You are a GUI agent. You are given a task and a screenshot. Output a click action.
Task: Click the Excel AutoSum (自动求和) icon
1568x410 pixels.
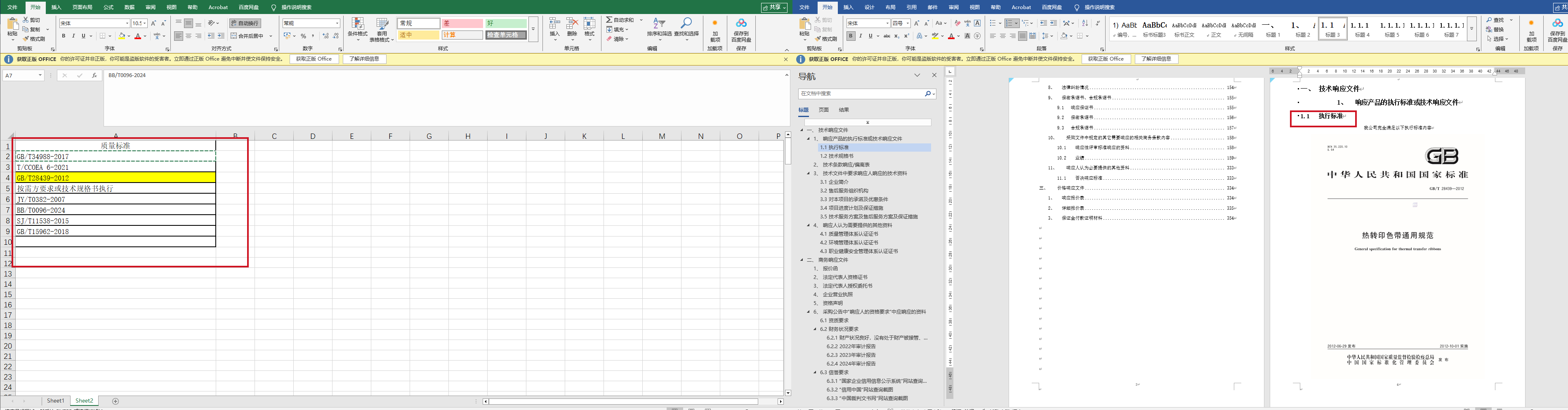tap(609, 20)
